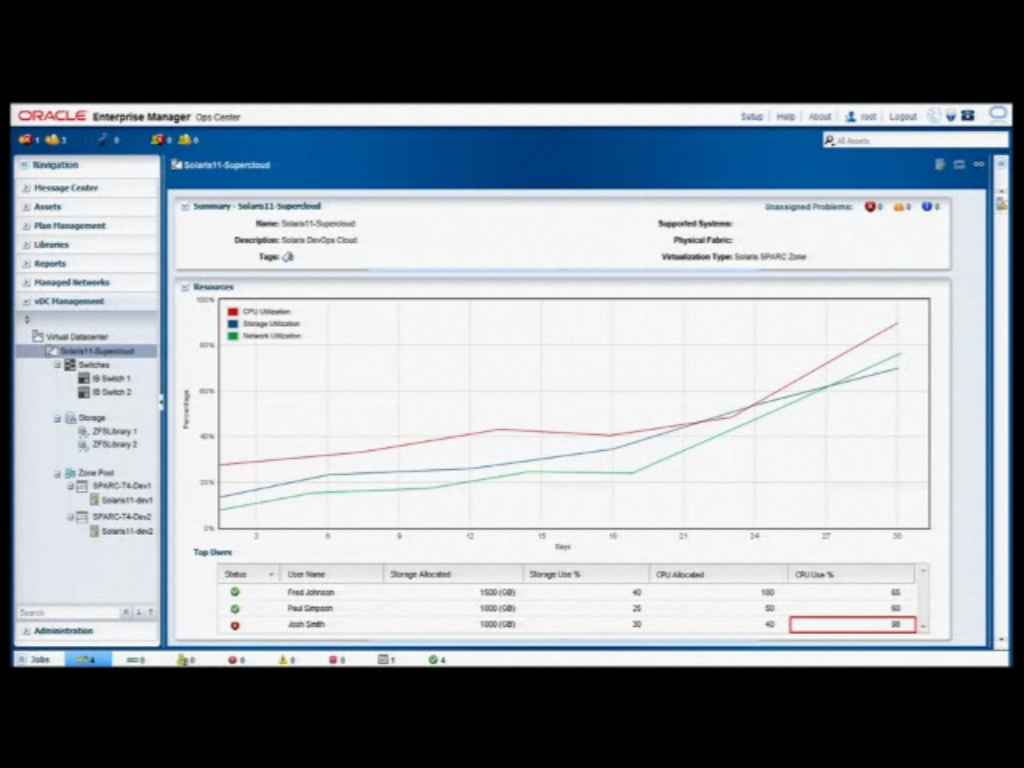Collapse the Navigation panel
The image size is (1024, 768).
pos(24,165)
